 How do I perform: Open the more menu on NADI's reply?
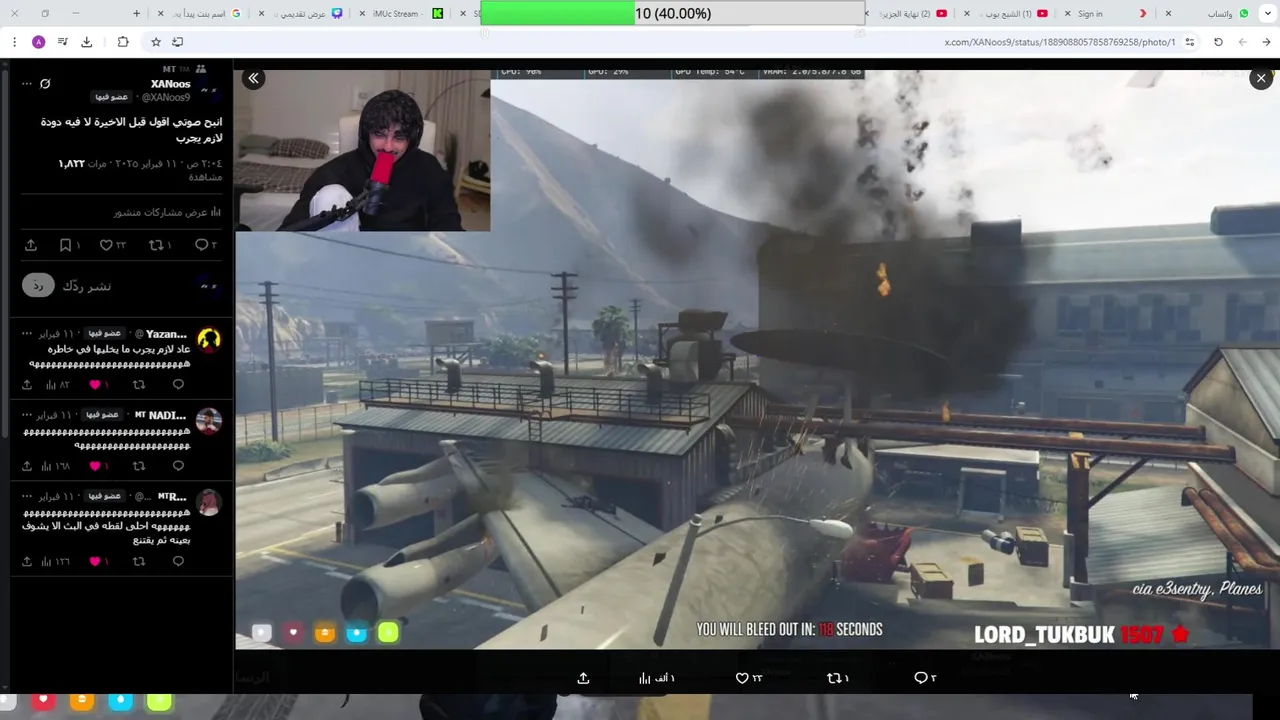click(27, 415)
